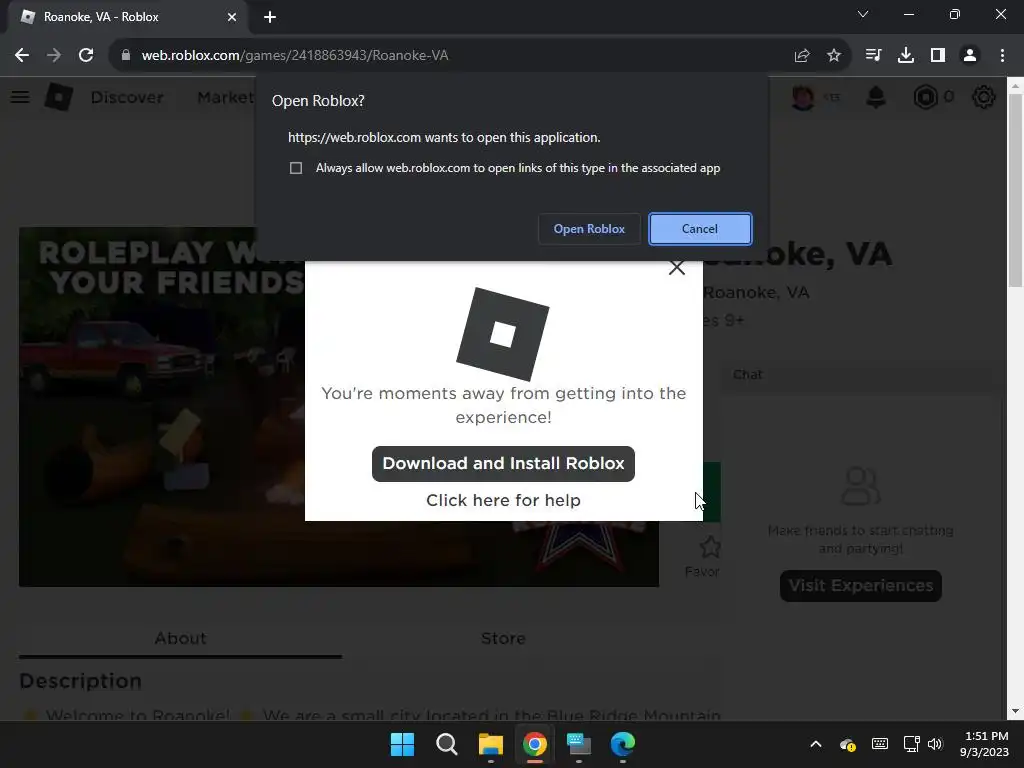Click the web.roblox.com address bar
1024x768 pixels.
point(457,56)
